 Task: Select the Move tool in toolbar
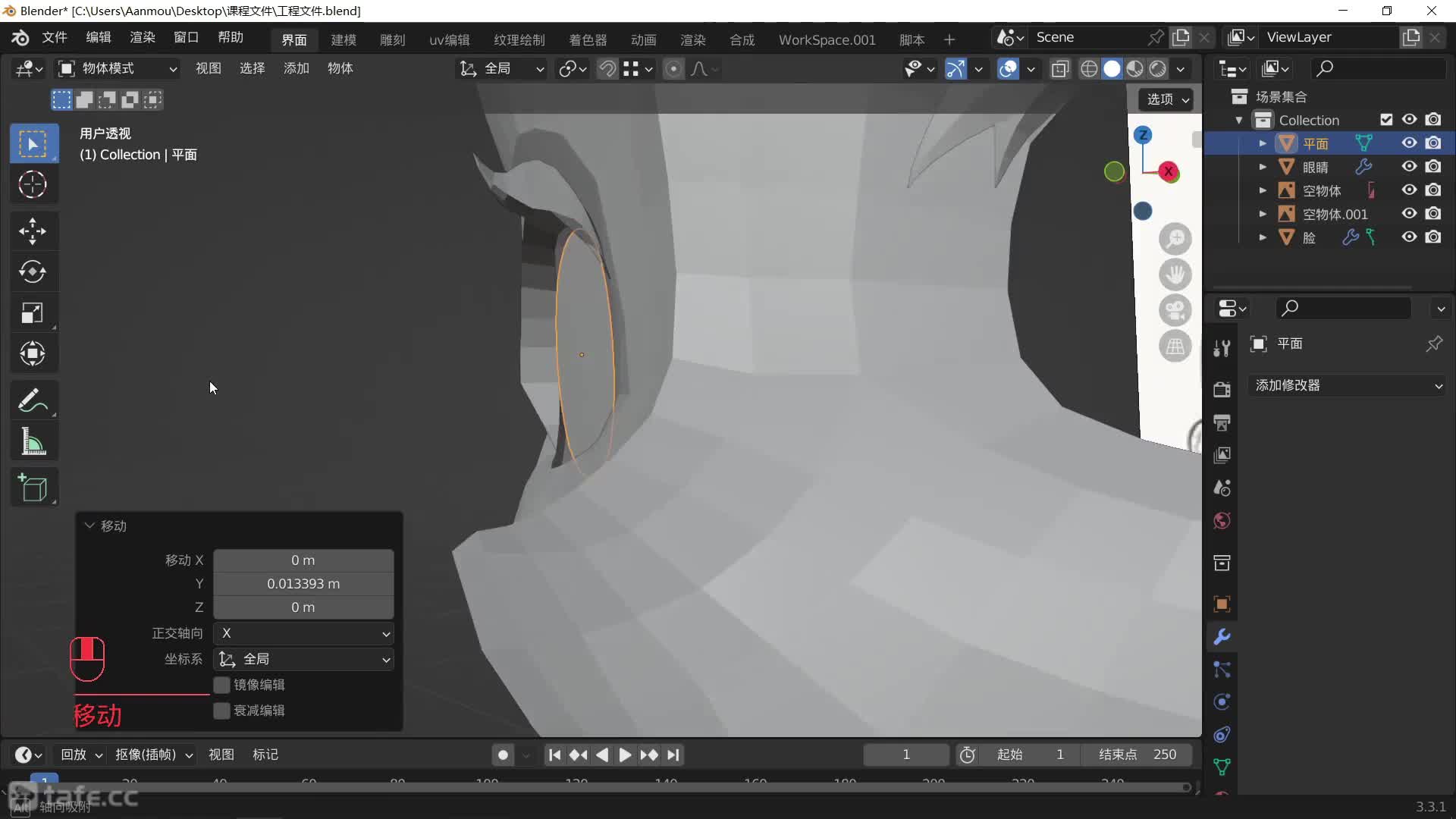pyautogui.click(x=33, y=231)
